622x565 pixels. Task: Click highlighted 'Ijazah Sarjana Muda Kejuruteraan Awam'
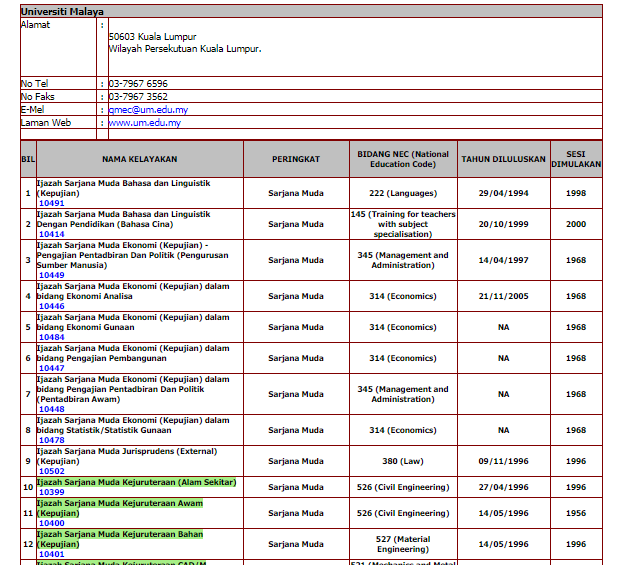(120, 504)
